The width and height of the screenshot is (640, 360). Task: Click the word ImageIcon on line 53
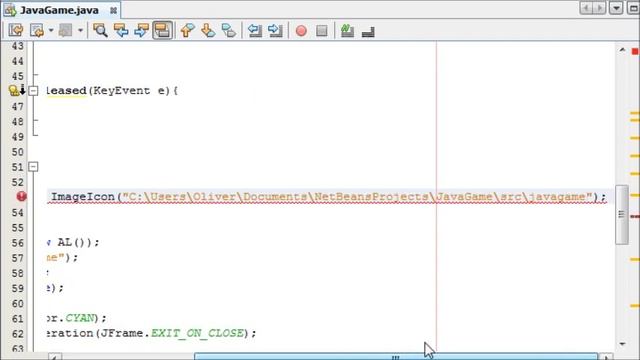(83, 197)
